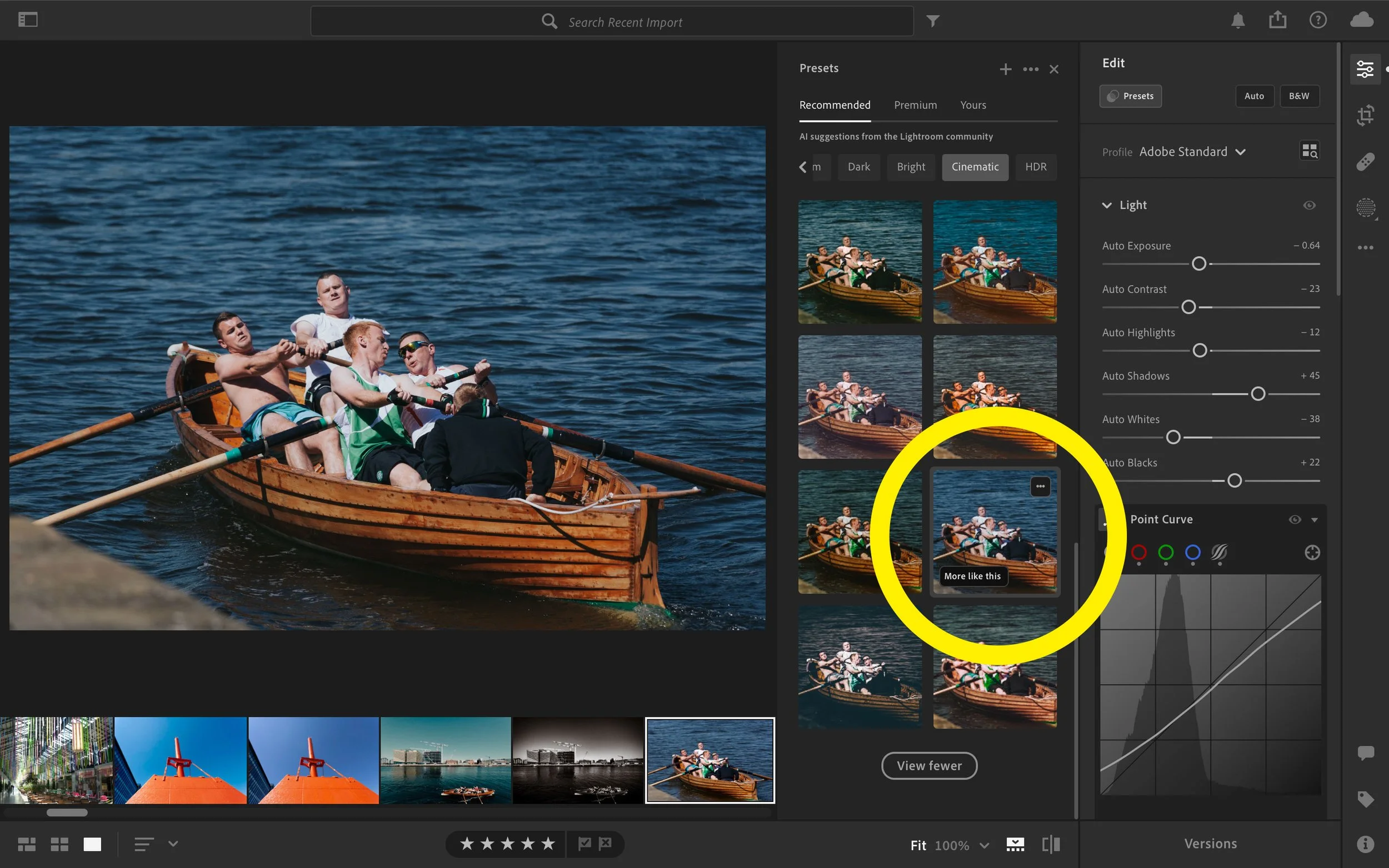Open the zoom percentage dropdown
The height and width of the screenshot is (868, 1389).
(x=983, y=845)
